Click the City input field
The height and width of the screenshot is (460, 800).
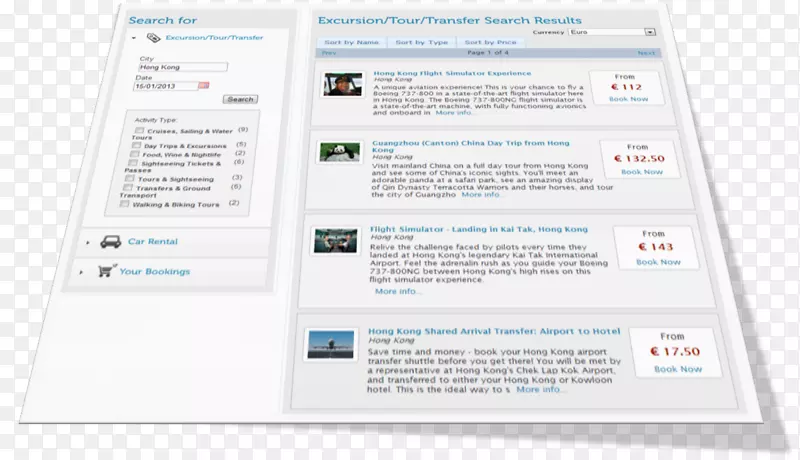[x=183, y=67]
